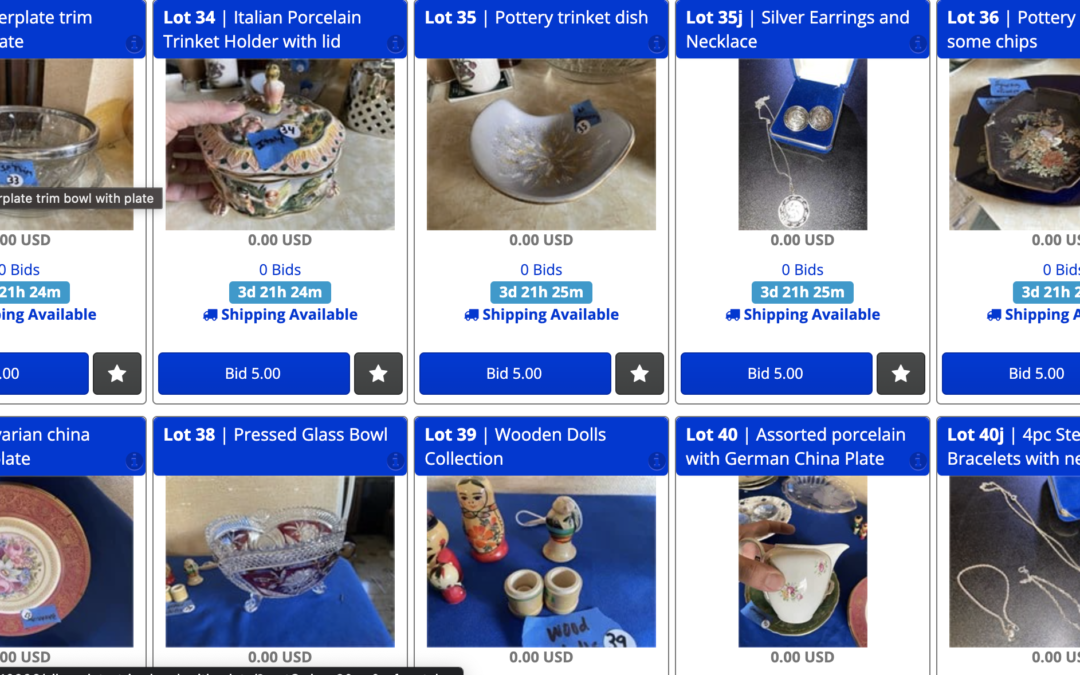Open the 0 Bids link for Lot 34
1080x675 pixels.
pos(280,269)
